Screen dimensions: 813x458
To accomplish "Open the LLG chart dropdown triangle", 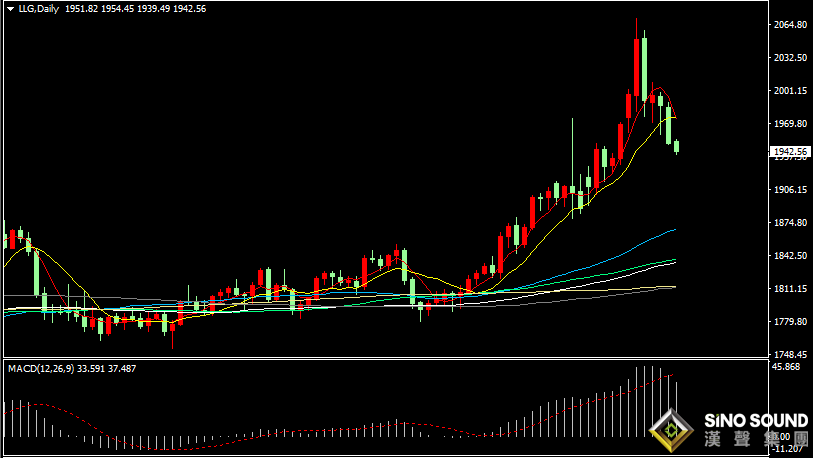I will pyautogui.click(x=10, y=9).
